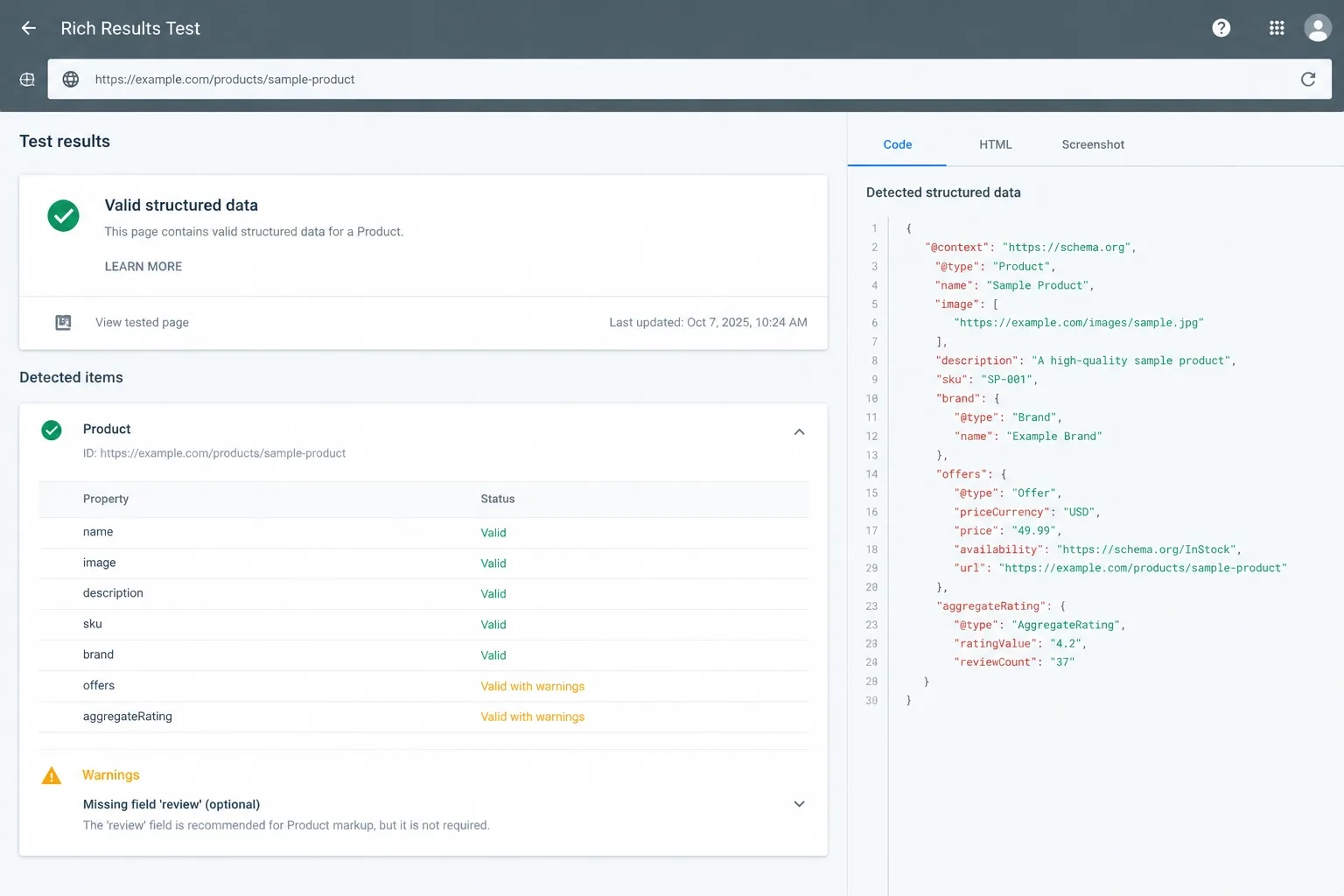Click the URL input field
Image resolution: width=1344 pixels, height=896 pixels.
(689, 80)
